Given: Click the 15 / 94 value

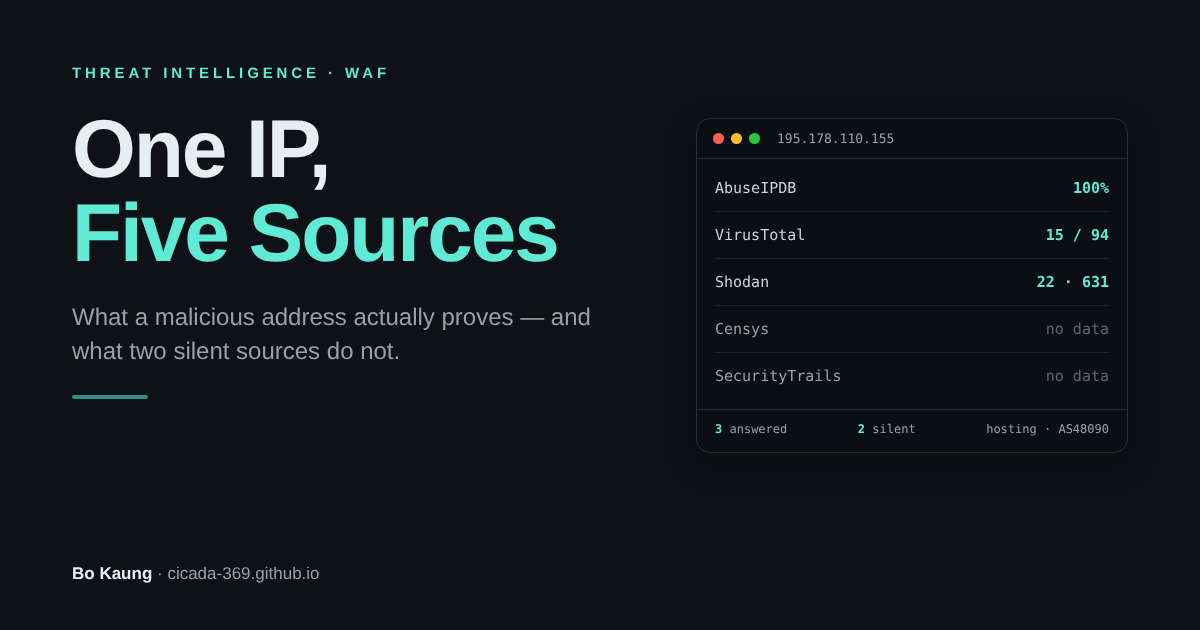Looking at the screenshot, I should pos(1077,235).
